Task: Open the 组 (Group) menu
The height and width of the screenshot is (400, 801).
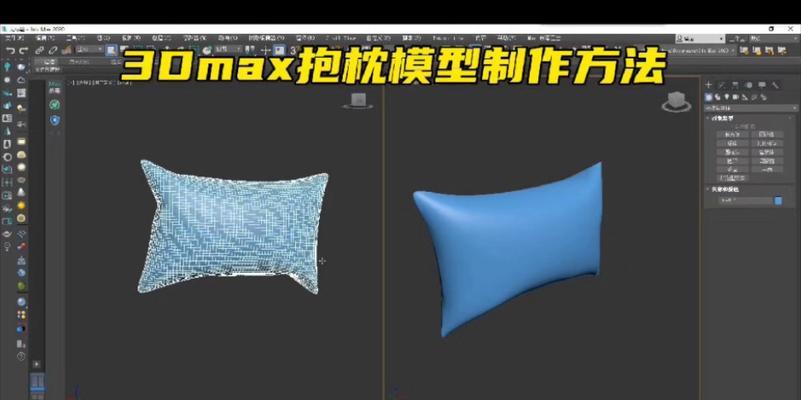Action: coord(104,38)
